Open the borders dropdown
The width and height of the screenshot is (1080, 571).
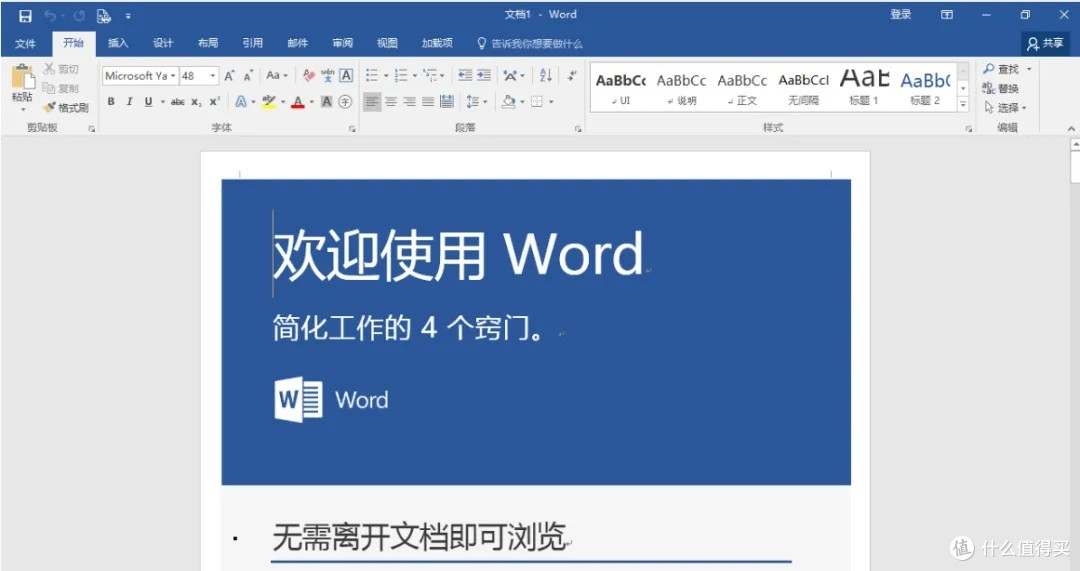[x=551, y=102]
